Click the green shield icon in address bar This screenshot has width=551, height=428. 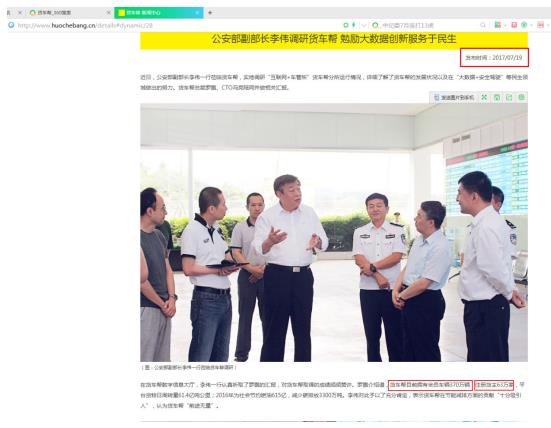click(x=346, y=25)
